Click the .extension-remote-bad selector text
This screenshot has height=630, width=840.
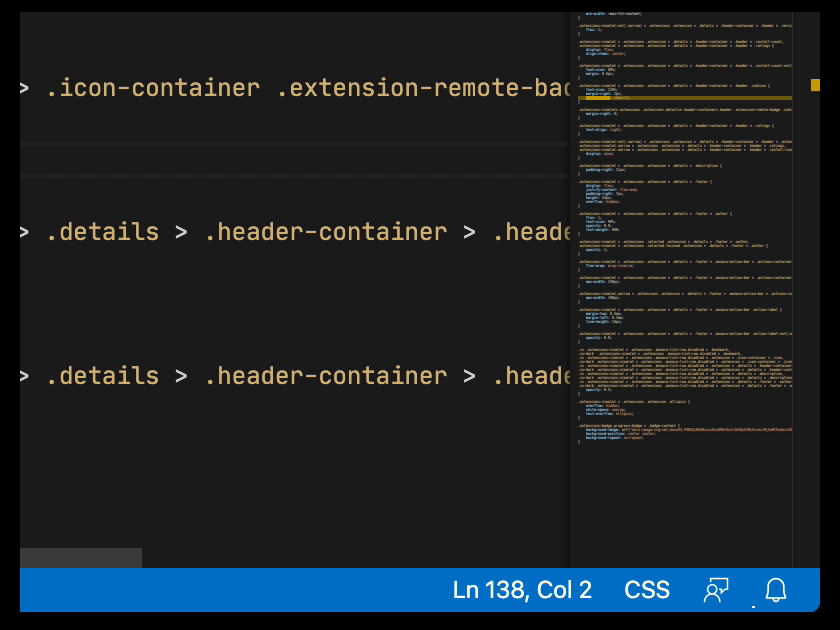423,88
